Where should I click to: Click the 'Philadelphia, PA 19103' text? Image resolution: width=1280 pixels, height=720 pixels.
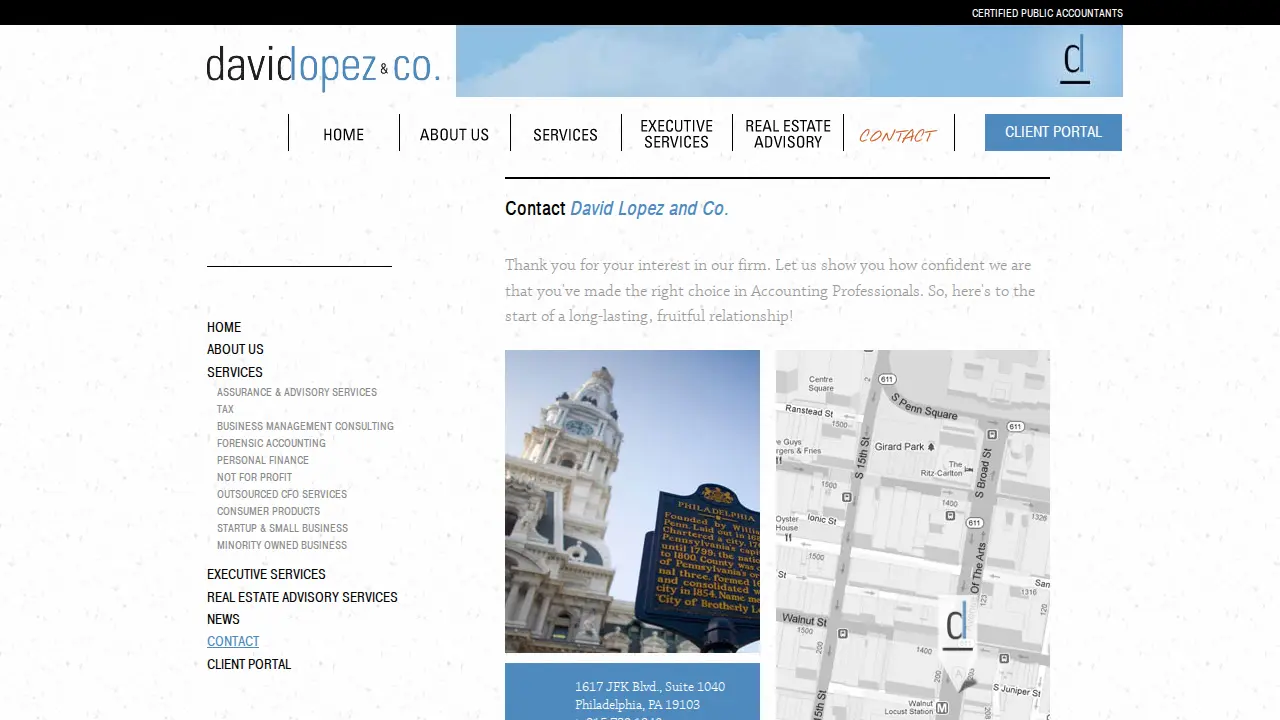click(x=637, y=704)
